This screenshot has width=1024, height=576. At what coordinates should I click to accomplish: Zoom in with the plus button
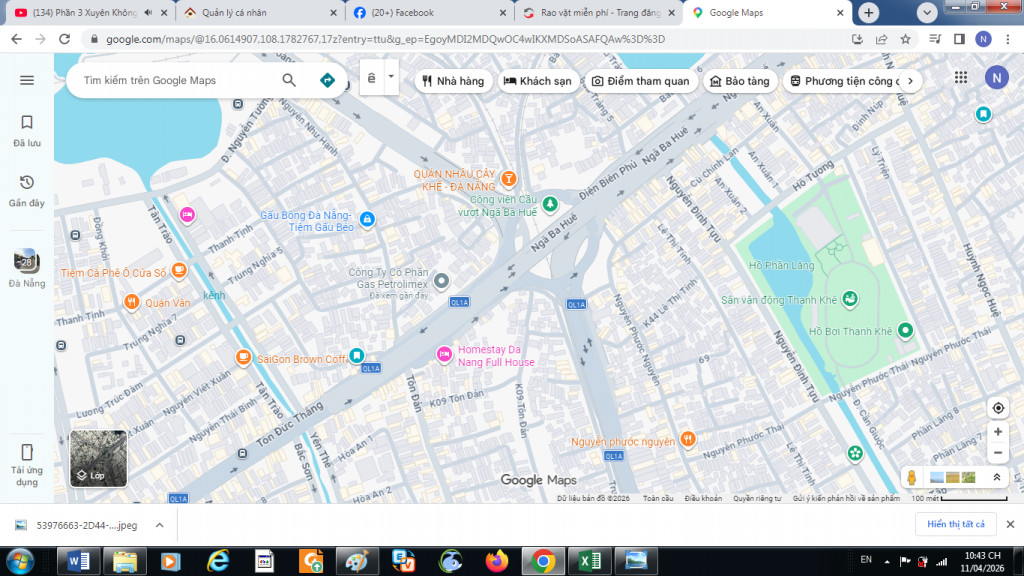(997, 432)
